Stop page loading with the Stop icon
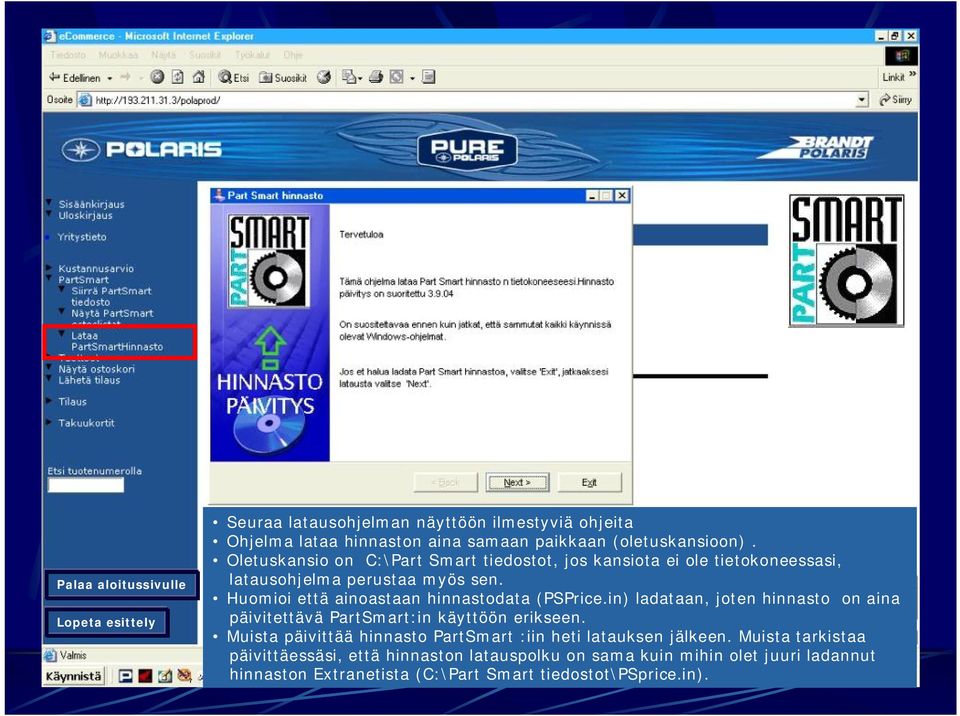960x716 pixels. (157, 77)
